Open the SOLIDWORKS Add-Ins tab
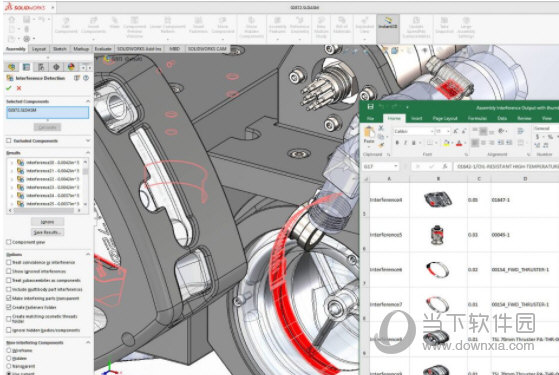This screenshot has width=559, height=375. point(139,49)
